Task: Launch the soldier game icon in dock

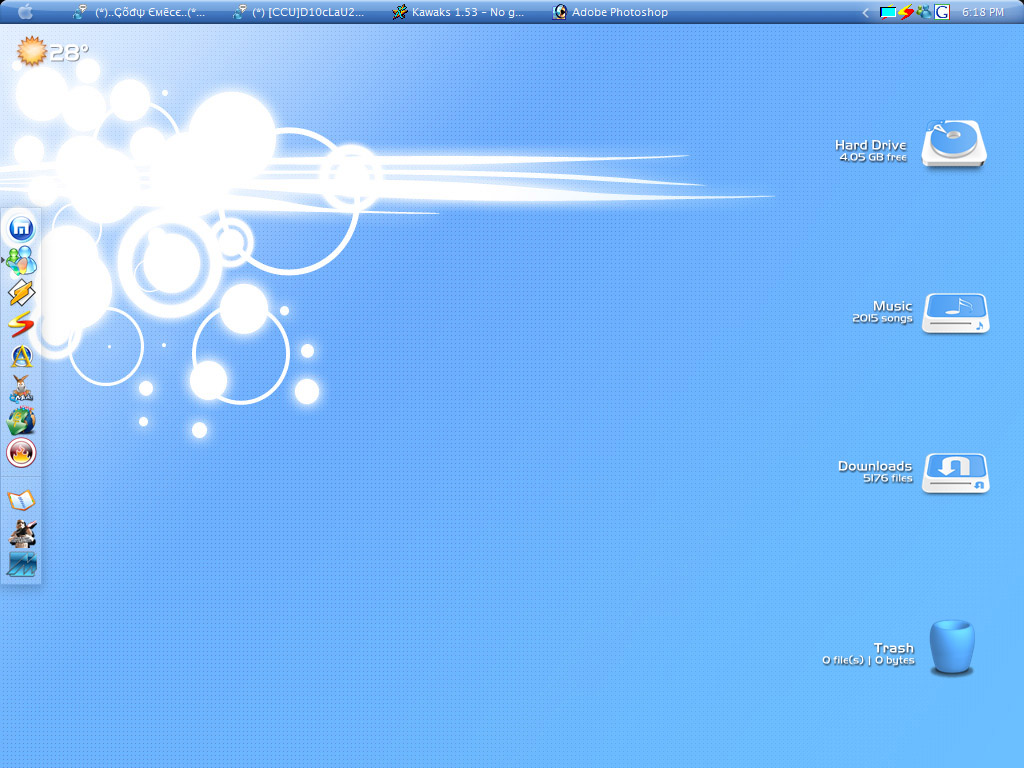Action: (x=22, y=533)
